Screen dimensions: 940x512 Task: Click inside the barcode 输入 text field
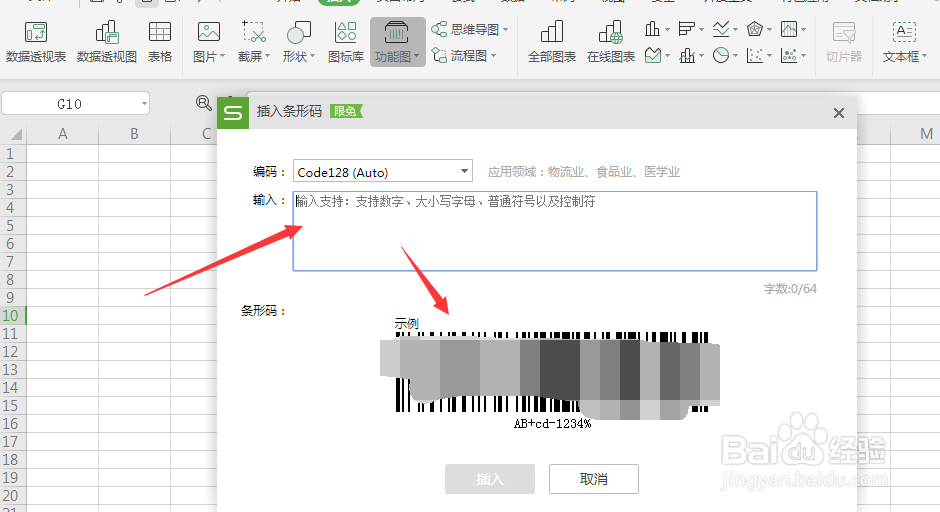coord(555,231)
